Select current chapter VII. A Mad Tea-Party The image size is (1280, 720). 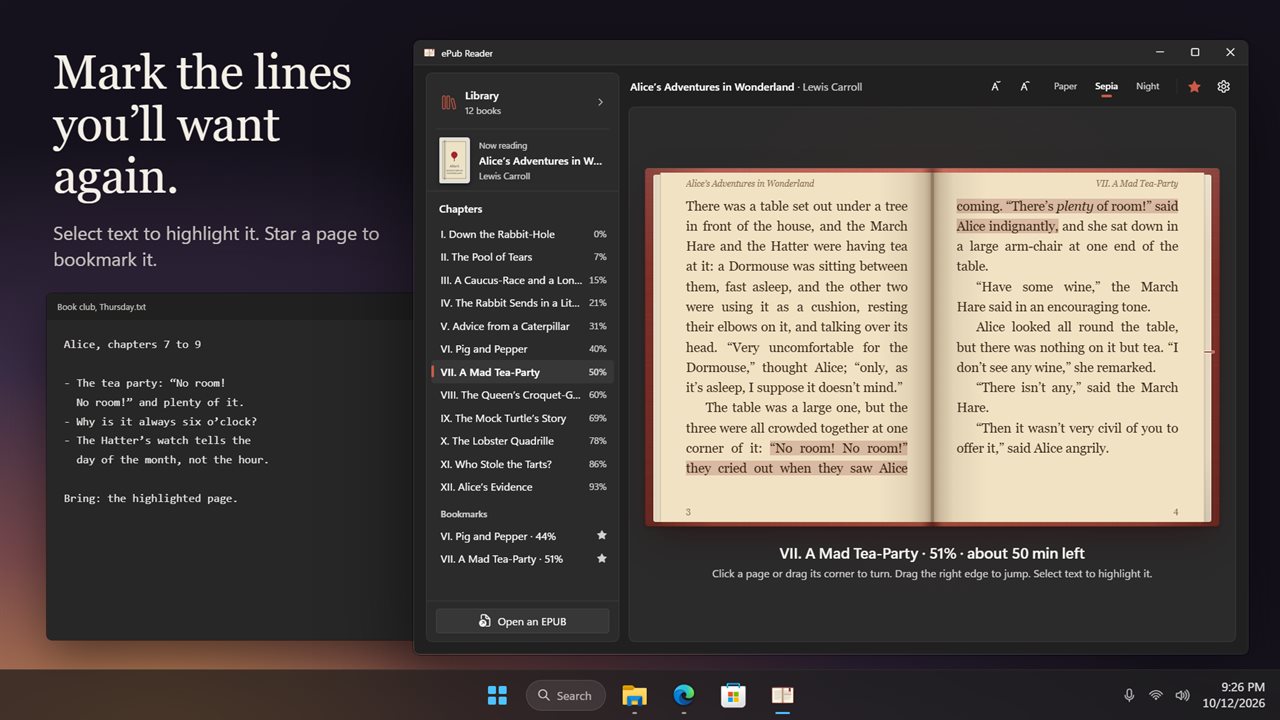click(523, 372)
